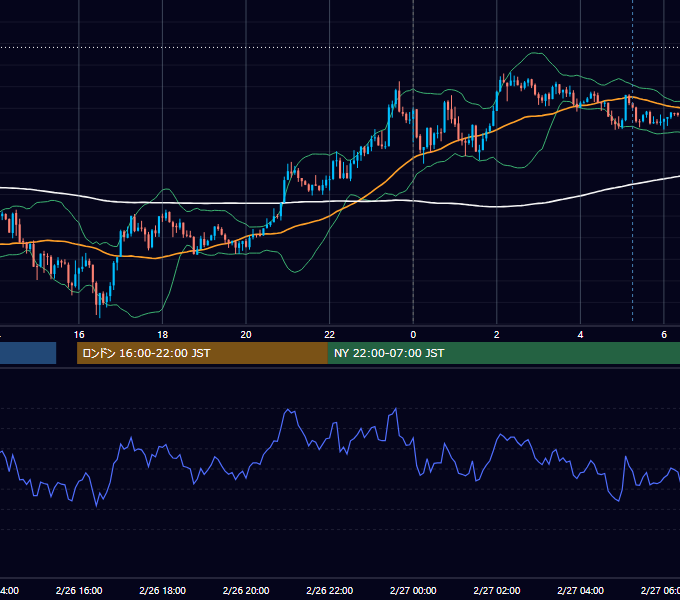The height and width of the screenshot is (600, 680).
Task: Click the NY 22:00-07:00 JST session bar
Action: coord(503,353)
